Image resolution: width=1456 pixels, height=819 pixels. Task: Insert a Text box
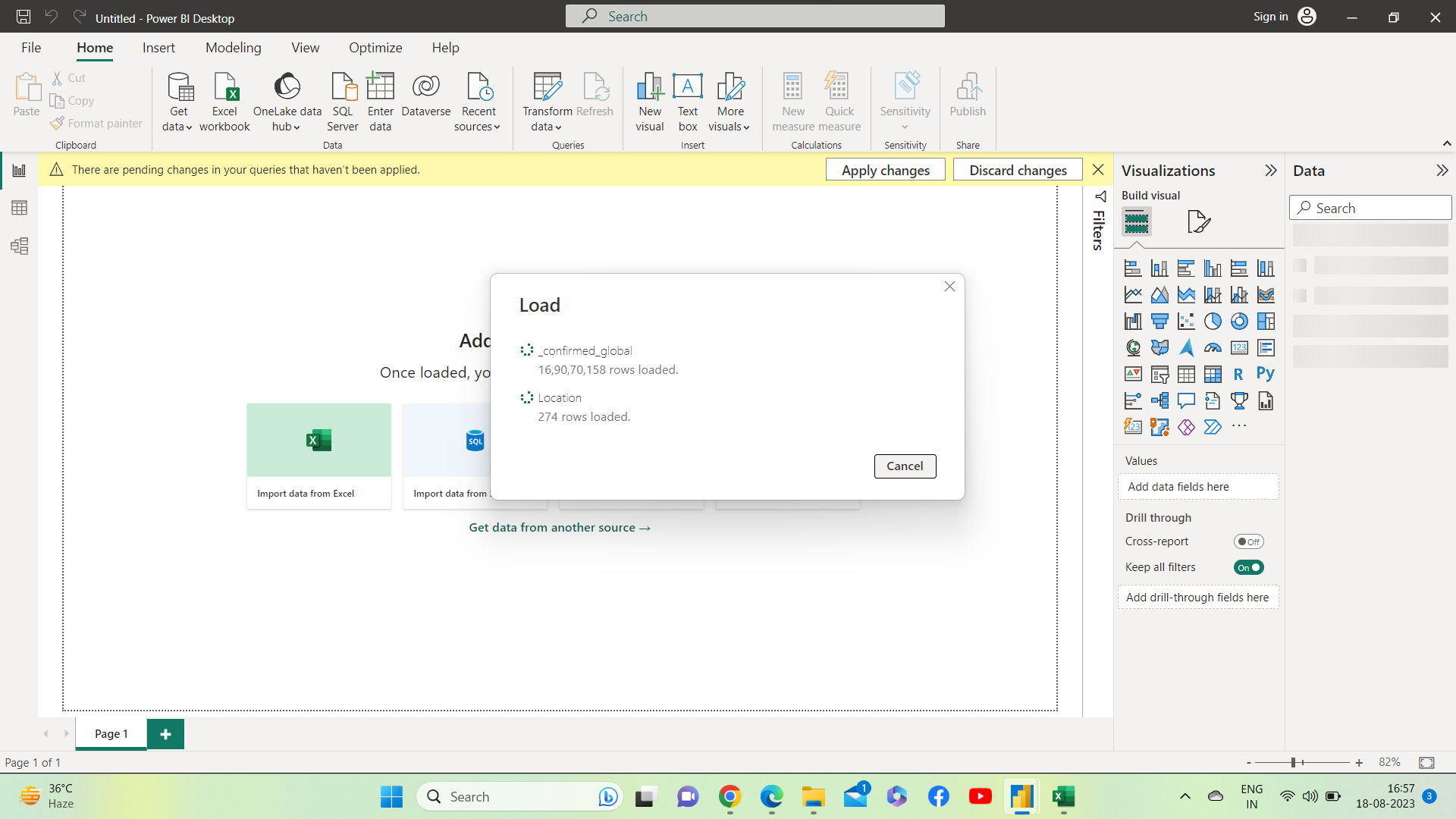coord(688,102)
